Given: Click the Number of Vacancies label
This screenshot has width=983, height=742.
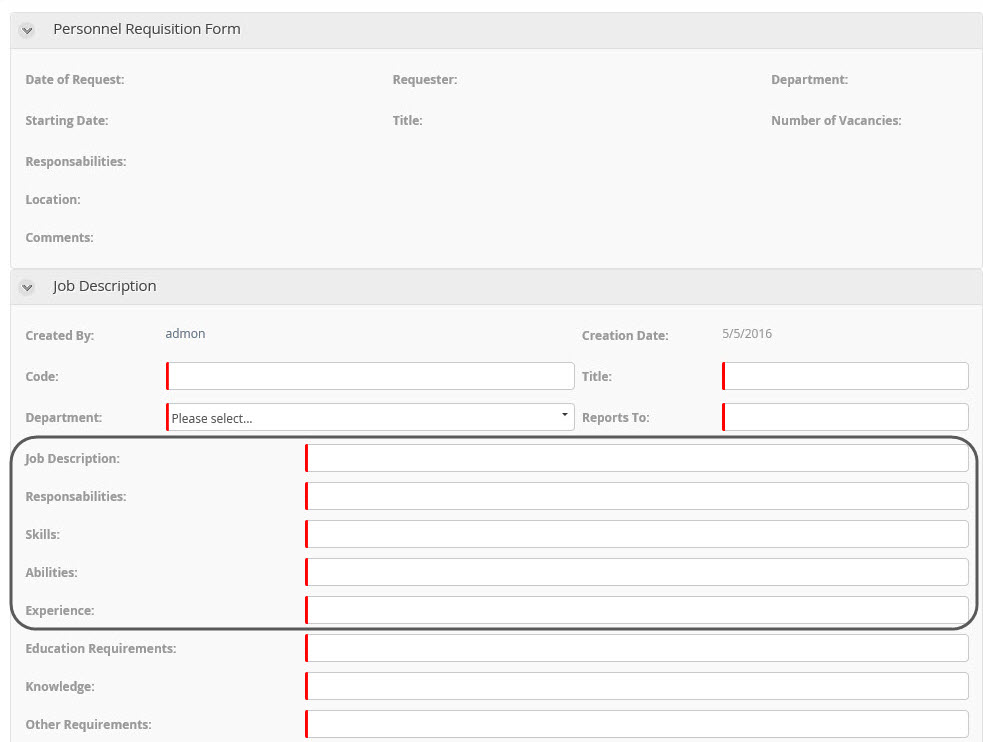Looking at the screenshot, I should pyautogui.click(x=836, y=121).
